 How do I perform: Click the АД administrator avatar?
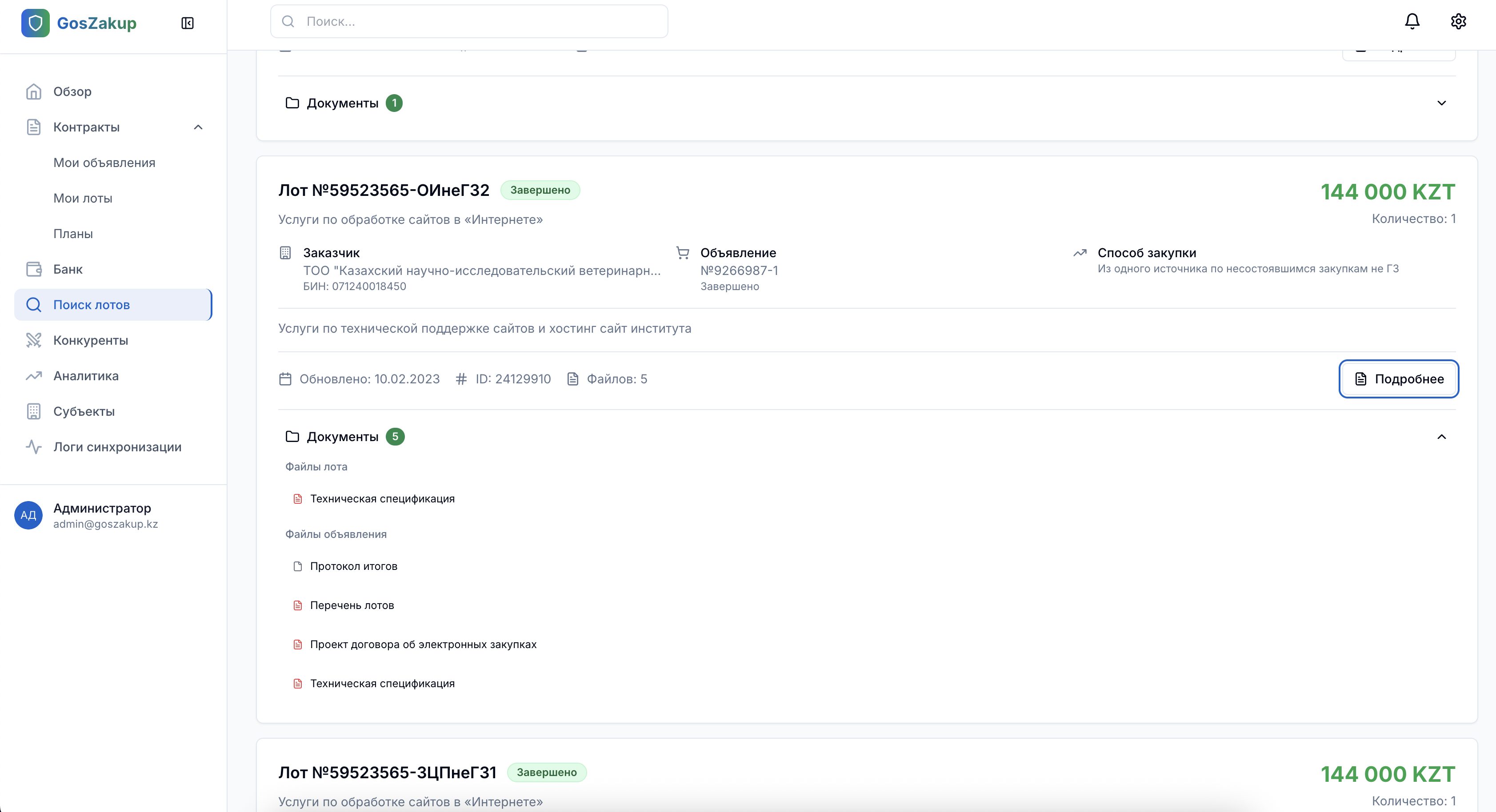(x=28, y=515)
